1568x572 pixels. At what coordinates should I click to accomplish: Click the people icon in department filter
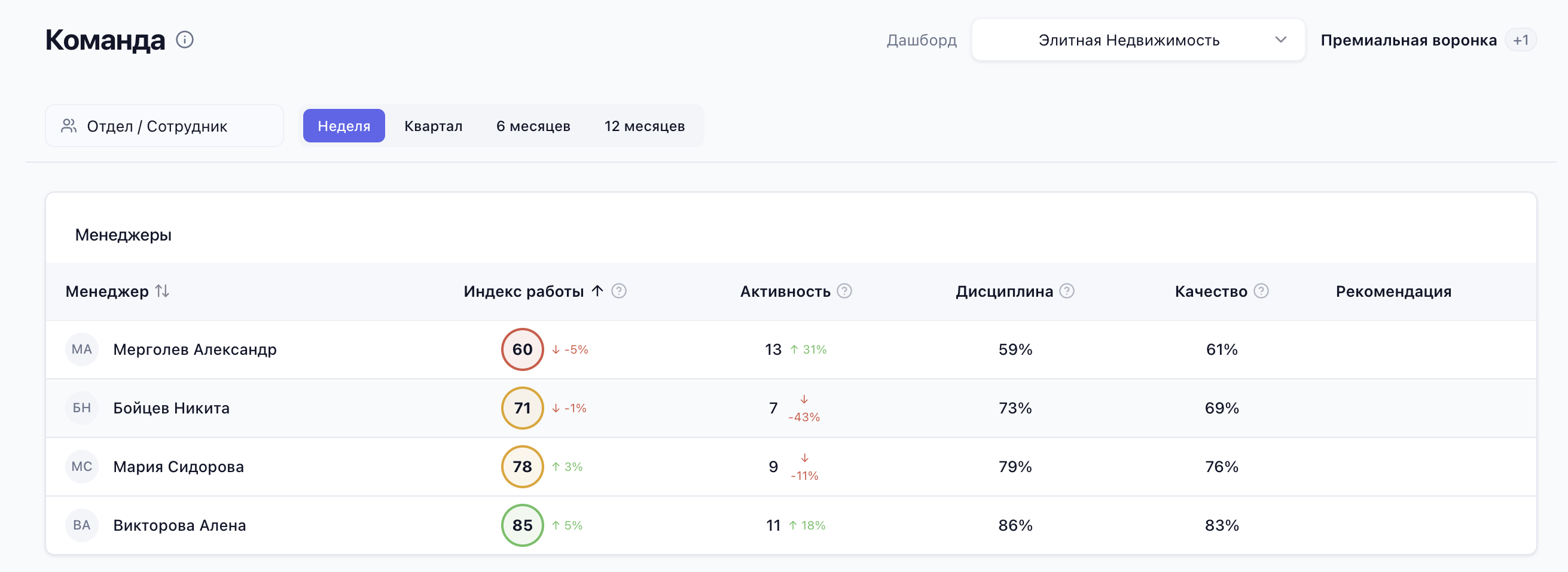tap(69, 126)
